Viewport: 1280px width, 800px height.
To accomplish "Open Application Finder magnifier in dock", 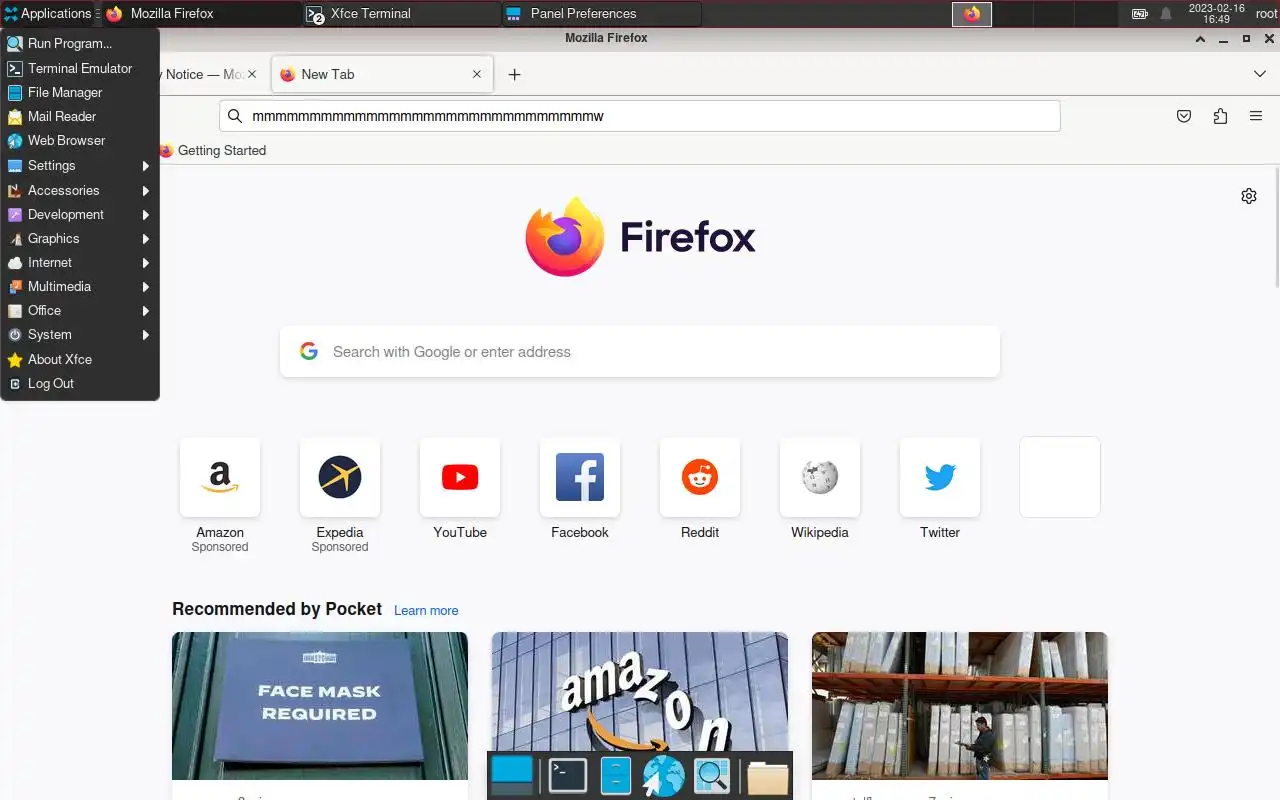I will pyautogui.click(x=713, y=776).
